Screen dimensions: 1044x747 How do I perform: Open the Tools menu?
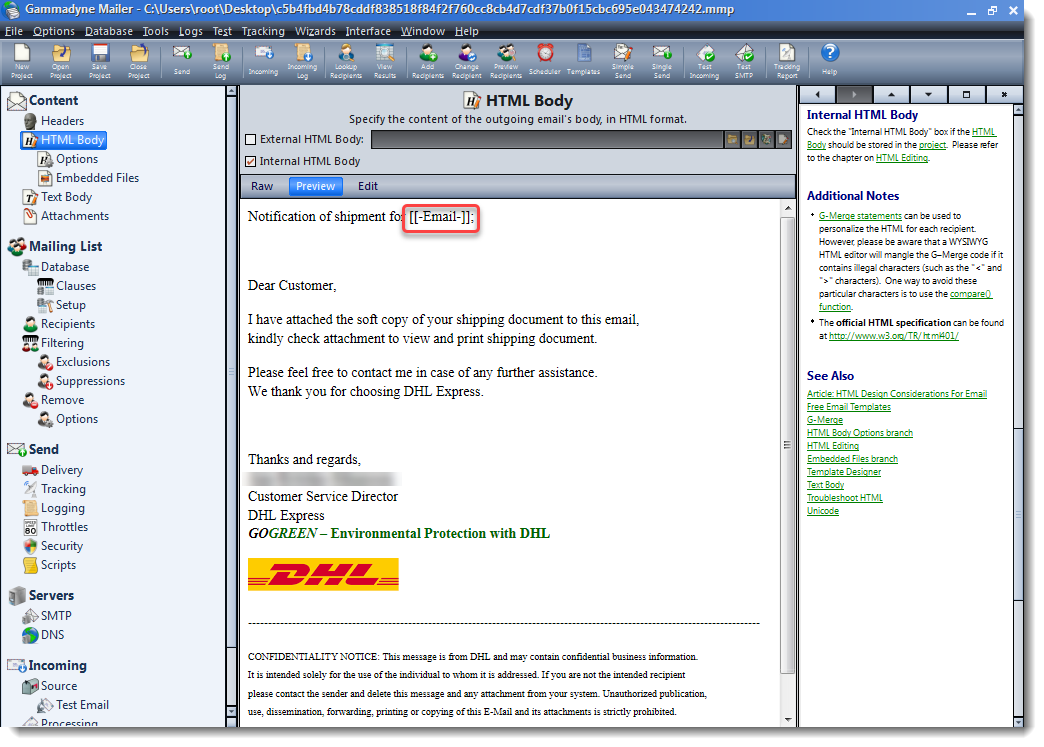pos(156,31)
